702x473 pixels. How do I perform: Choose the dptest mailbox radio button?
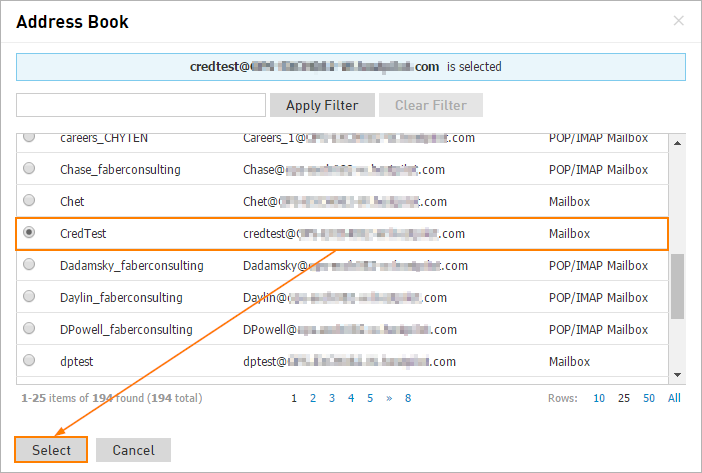pyautogui.click(x=29, y=360)
